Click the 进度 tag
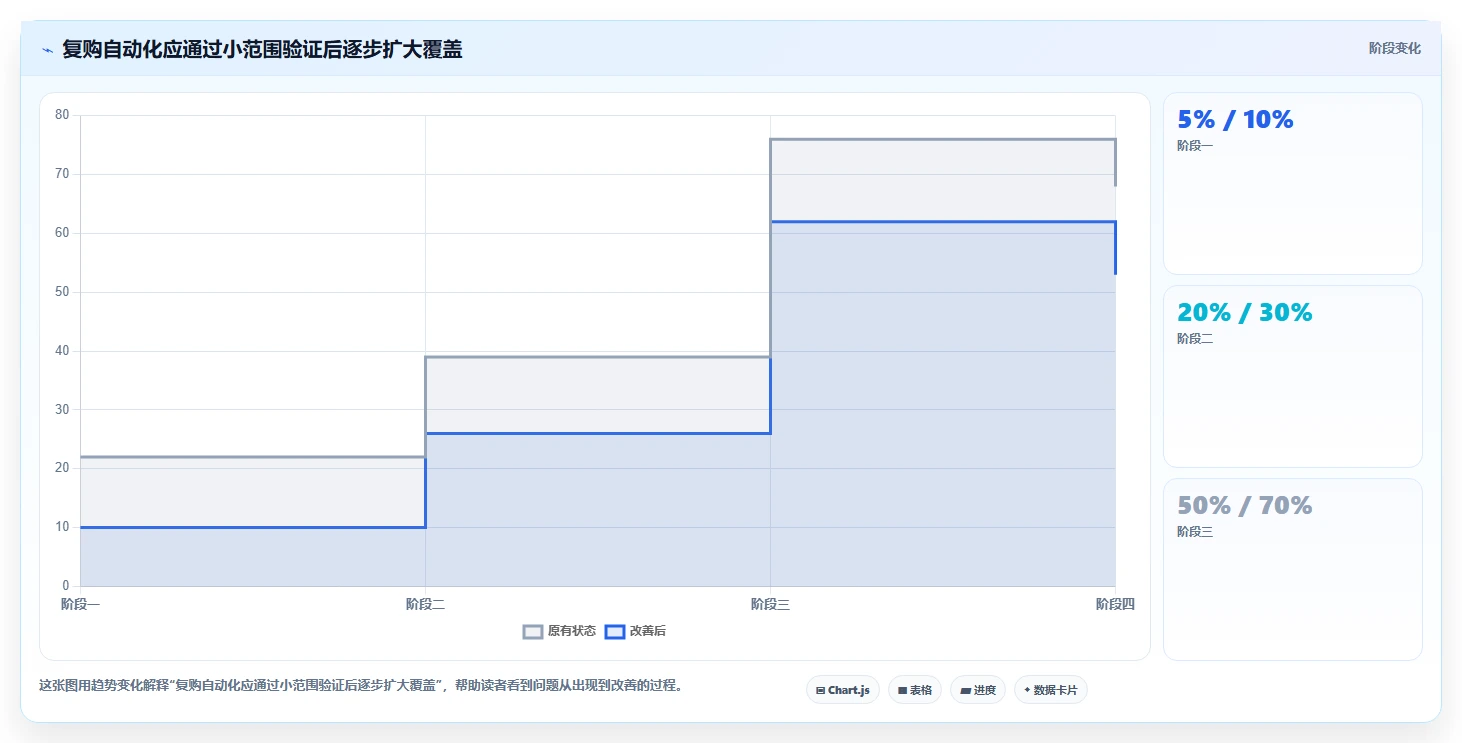This screenshot has width=1462, height=743. click(x=977, y=690)
